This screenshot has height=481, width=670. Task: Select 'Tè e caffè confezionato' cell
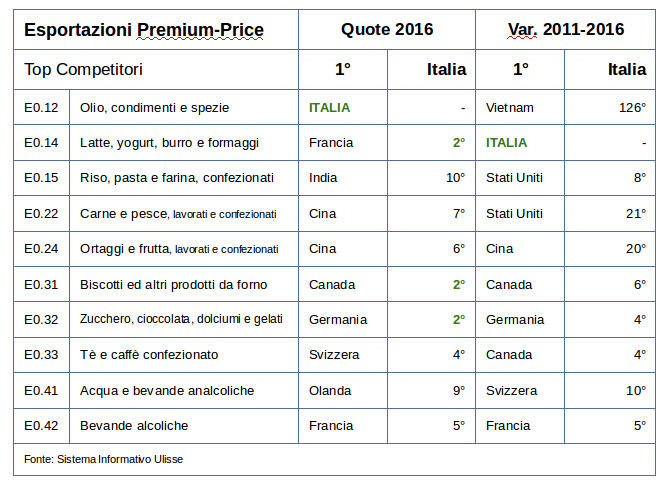pos(184,355)
